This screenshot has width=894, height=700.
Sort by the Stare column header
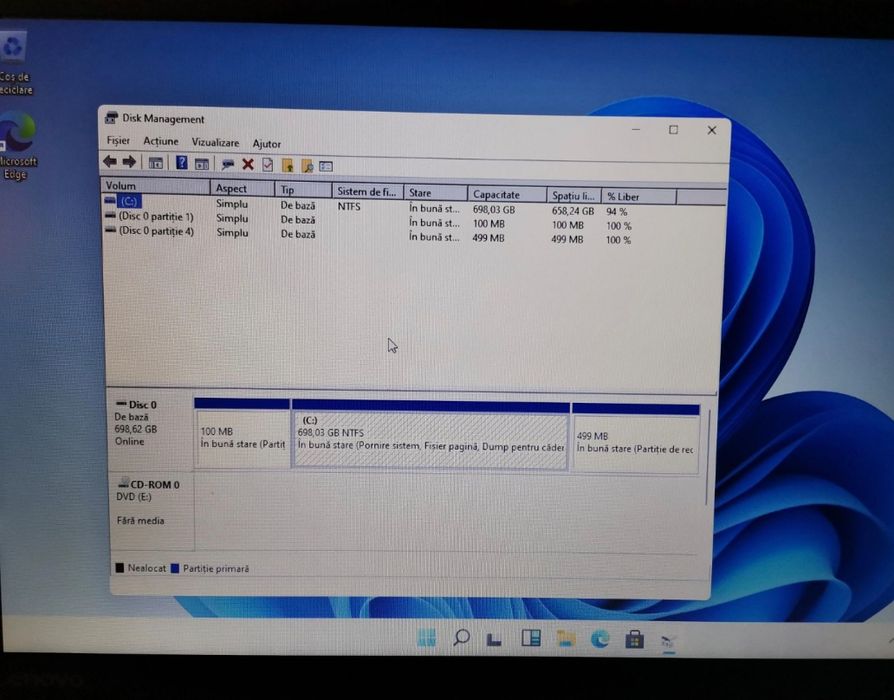tap(436, 193)
